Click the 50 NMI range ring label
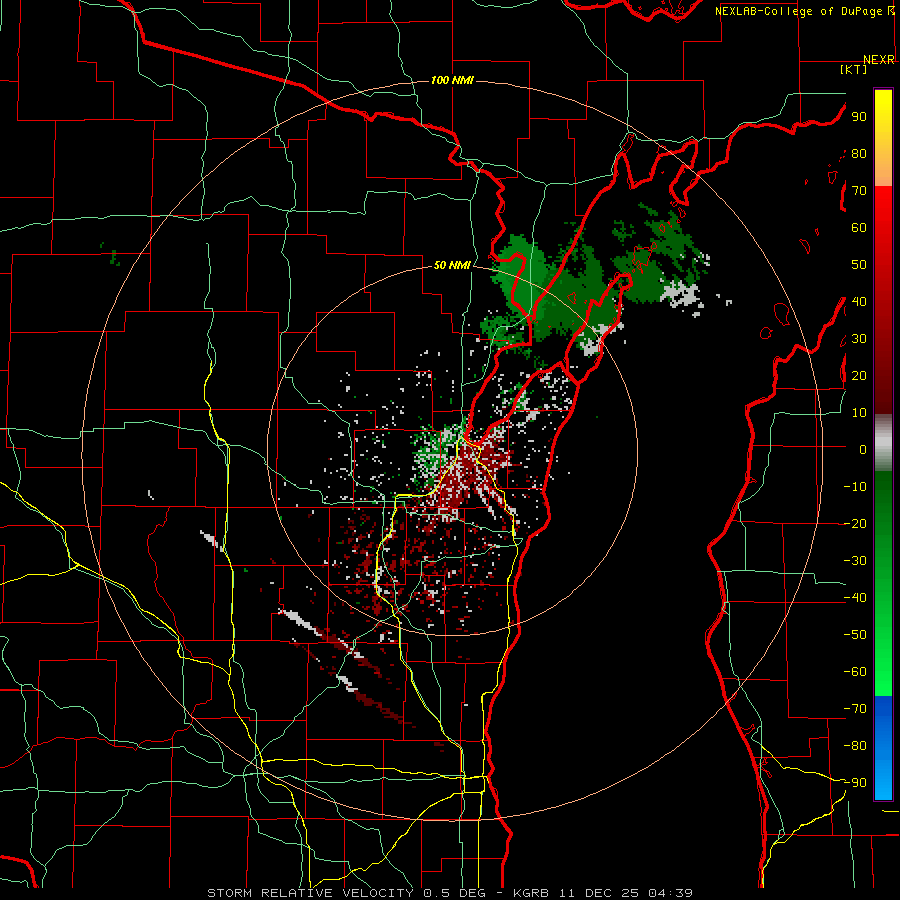This screenshot has height=900, width=900. click(452, 265)
